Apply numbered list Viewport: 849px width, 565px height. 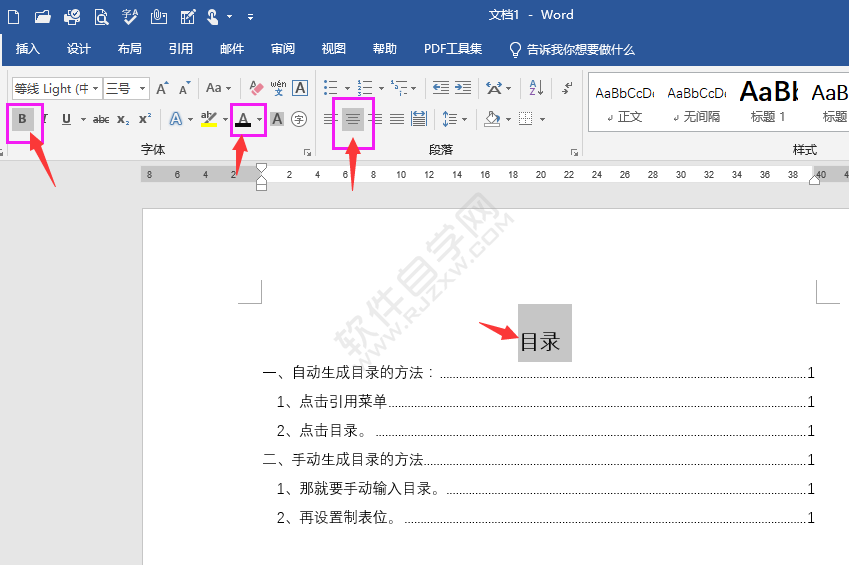(x=365, y=88)
